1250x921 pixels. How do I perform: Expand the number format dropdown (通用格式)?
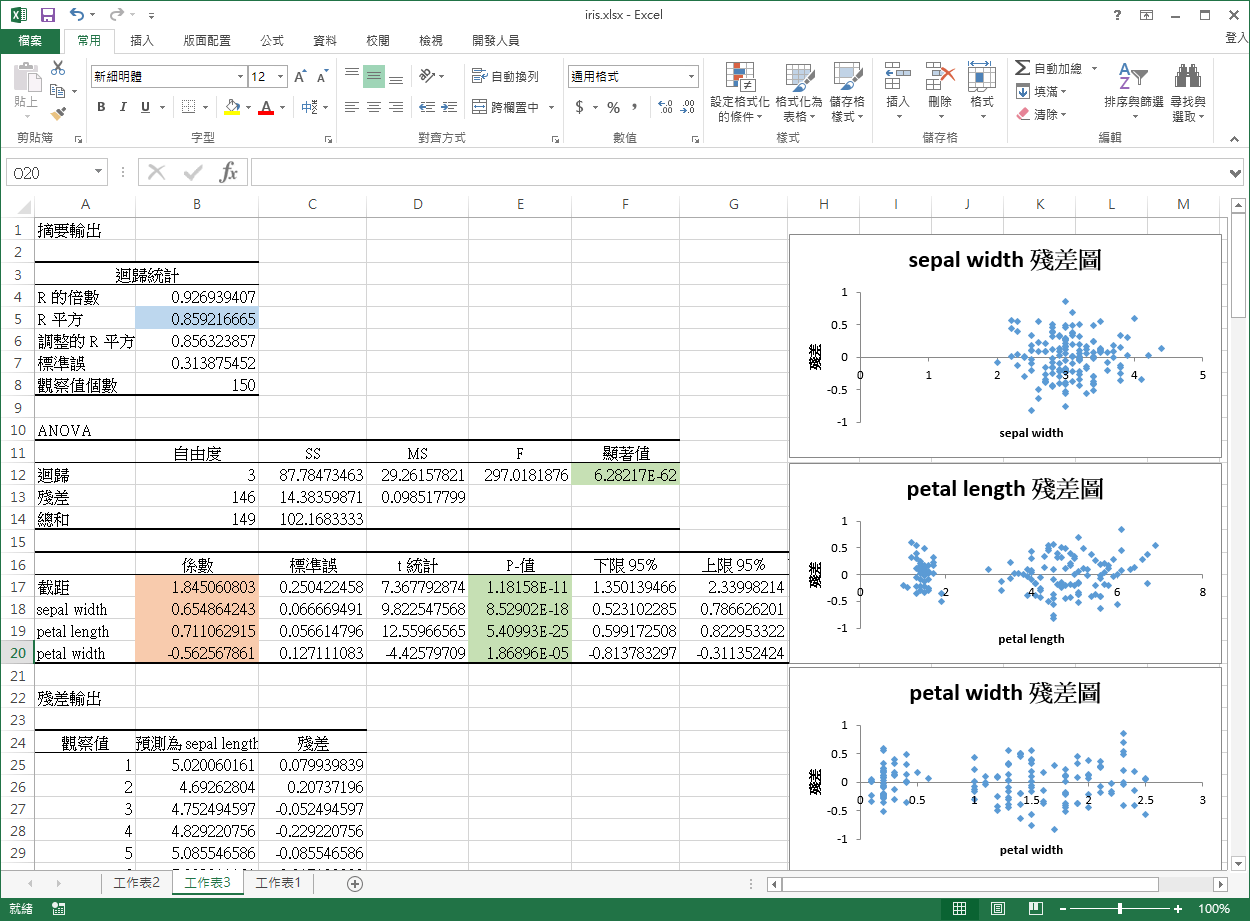click(x=691, y=77)
